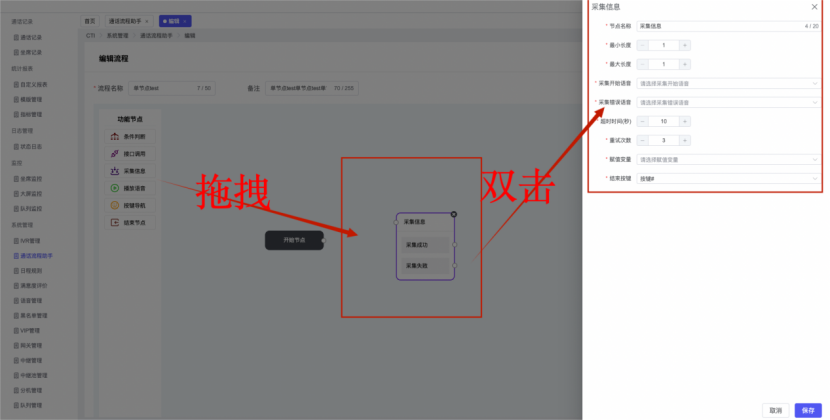
Task: Click the 取消 button
Action: pyautogui.click(x=774, y=410)
